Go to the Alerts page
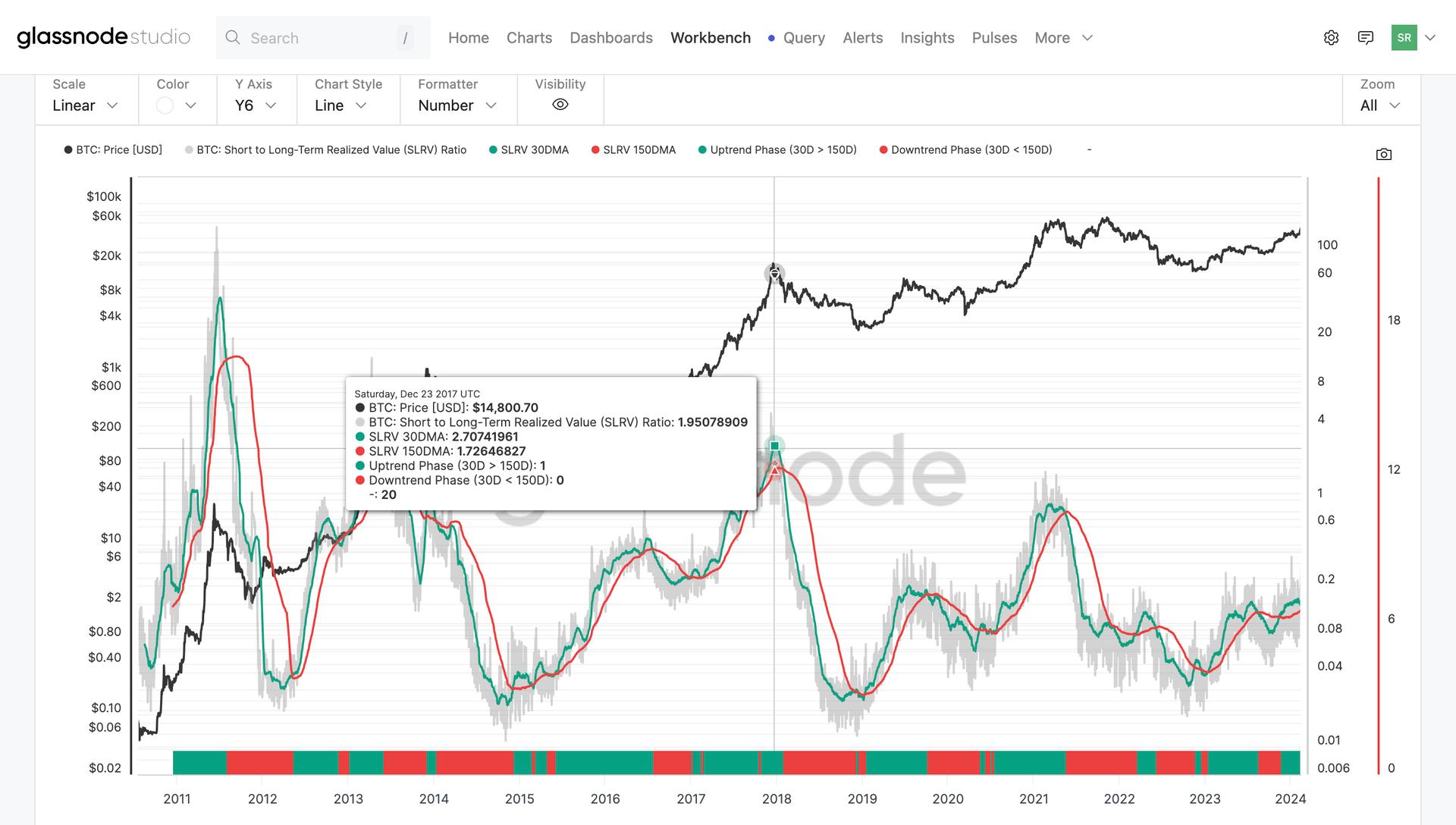The height and width of the screenshot is (825, 1456). coord(862,37)
